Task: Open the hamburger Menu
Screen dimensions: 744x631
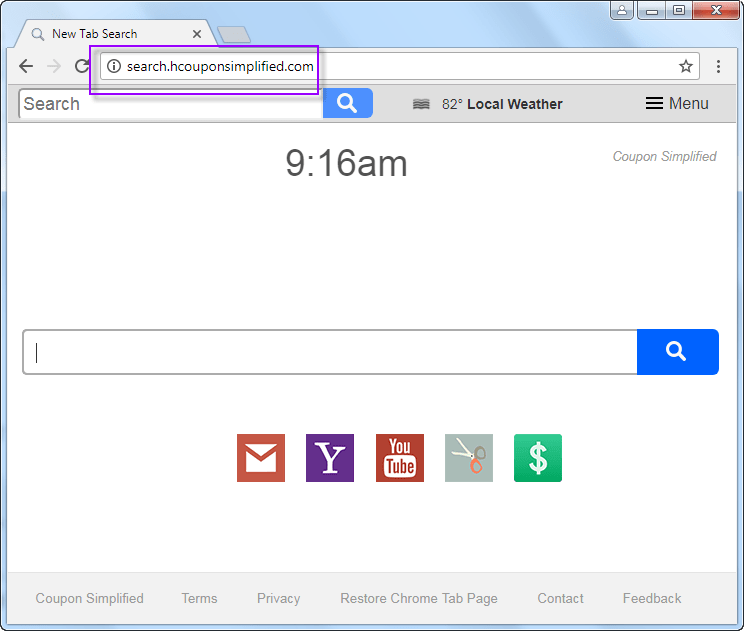Action: 677,103
